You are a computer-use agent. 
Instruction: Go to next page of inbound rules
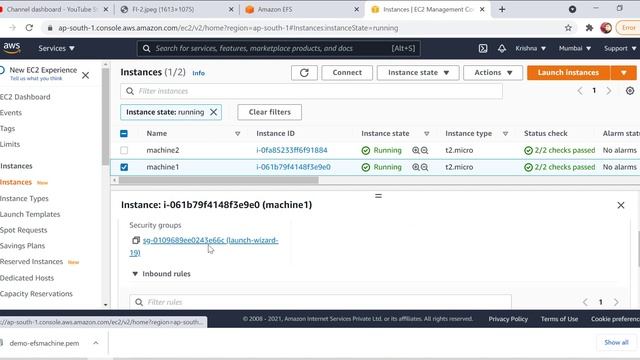point(616,302)
